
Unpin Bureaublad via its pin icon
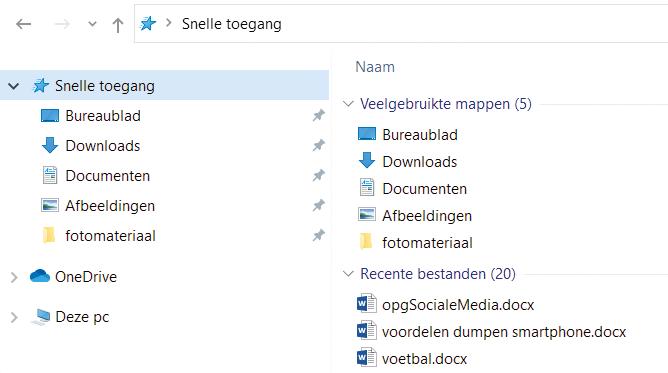[x=319, y=115]
